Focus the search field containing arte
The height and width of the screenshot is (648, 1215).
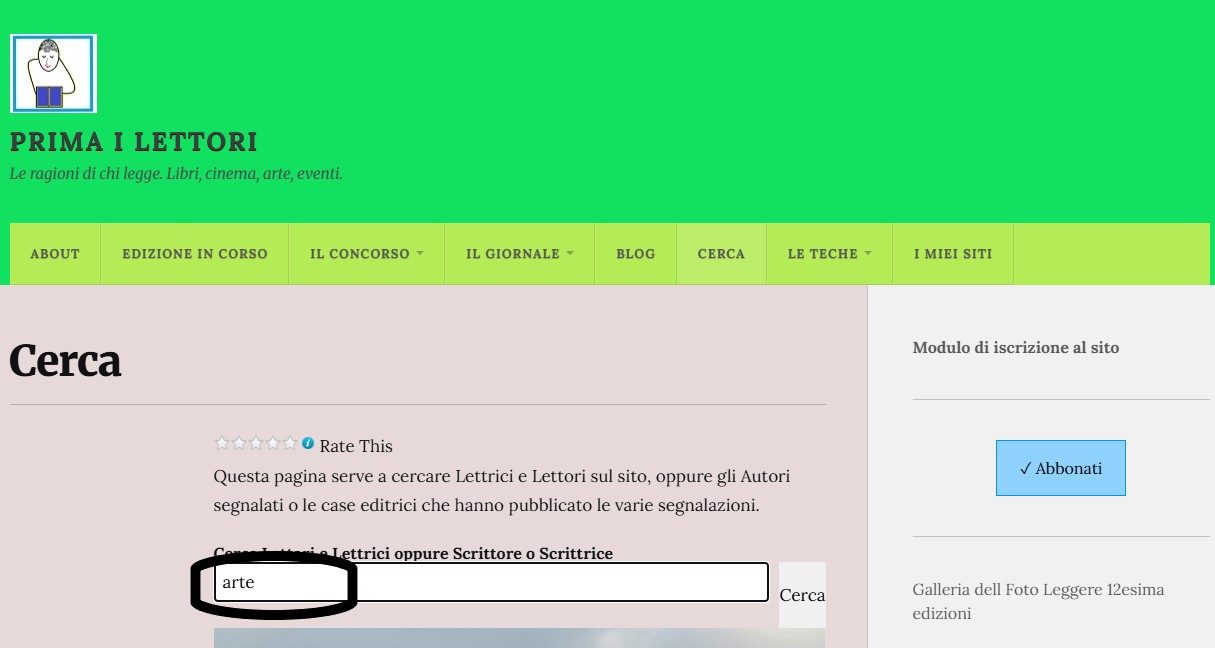[x=490, y=582]
